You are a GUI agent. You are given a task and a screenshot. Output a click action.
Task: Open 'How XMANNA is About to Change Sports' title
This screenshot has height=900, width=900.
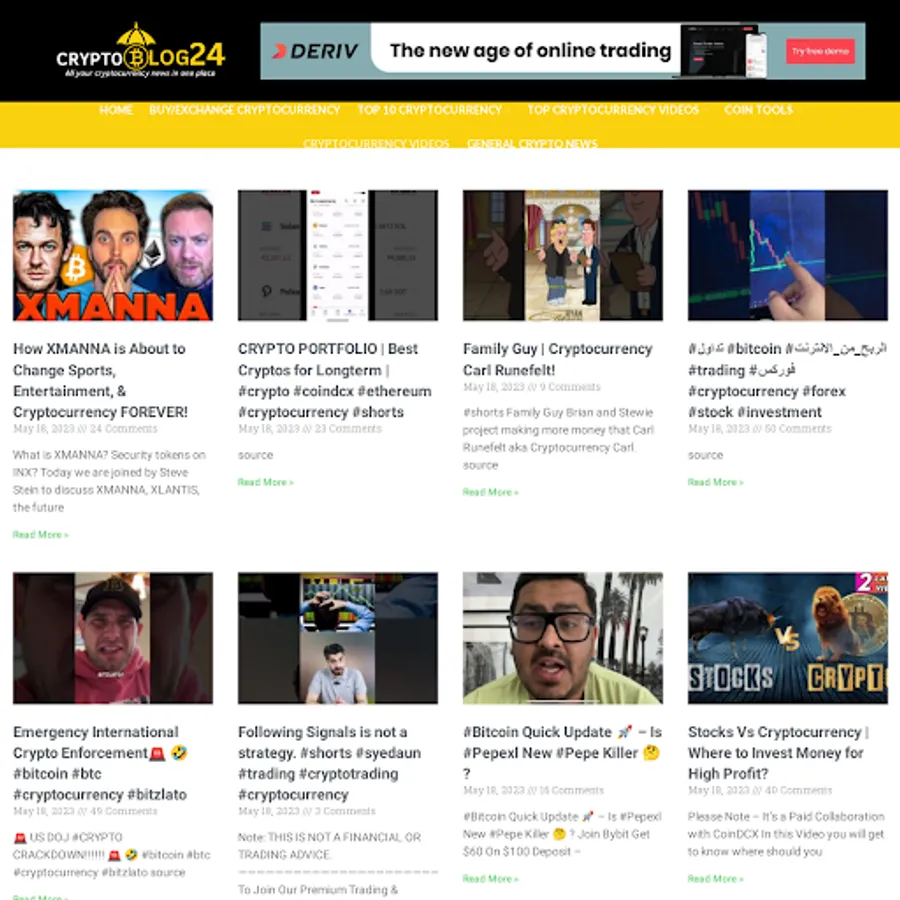tap(100, 381)
